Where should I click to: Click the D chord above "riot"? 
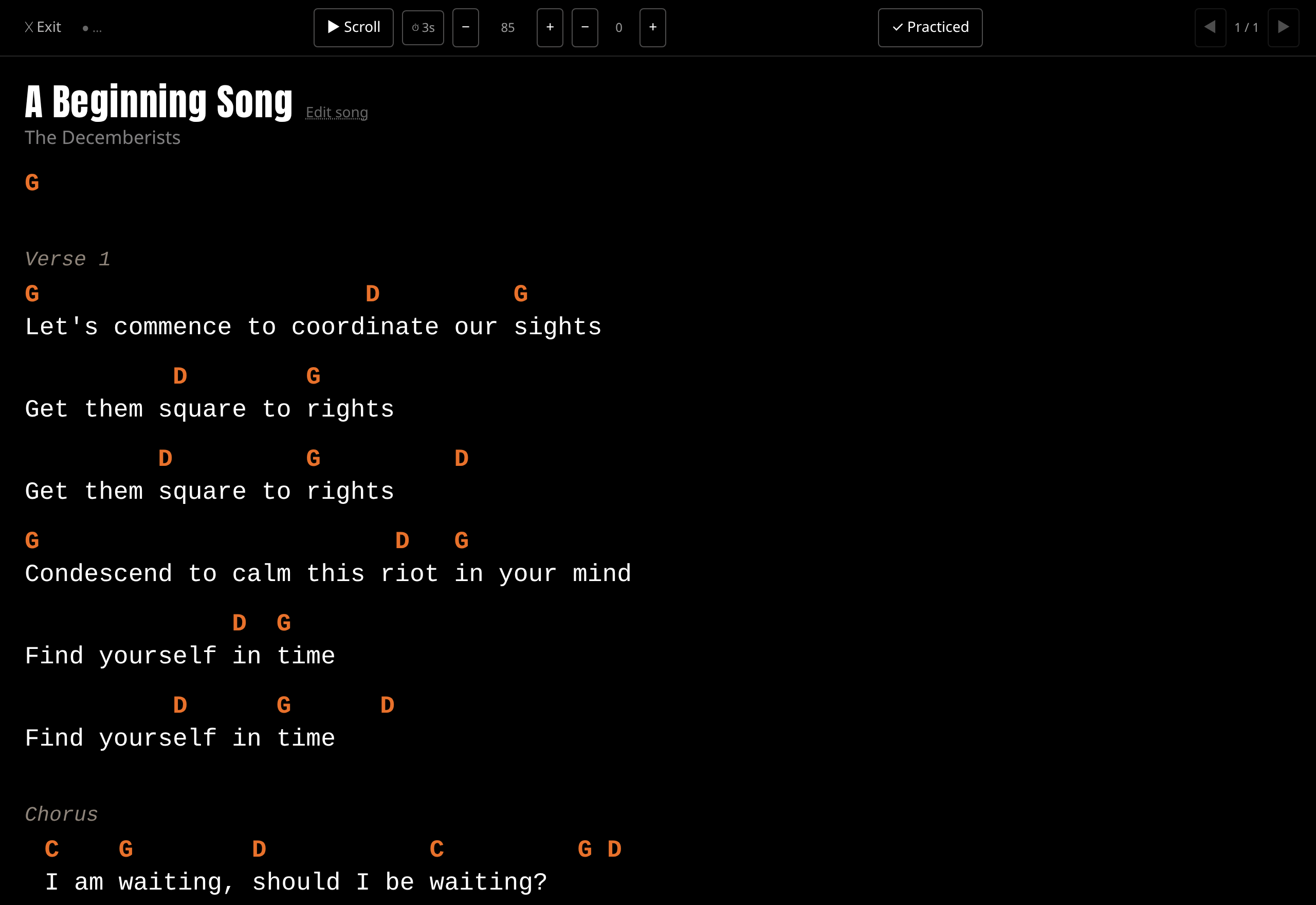403,541
